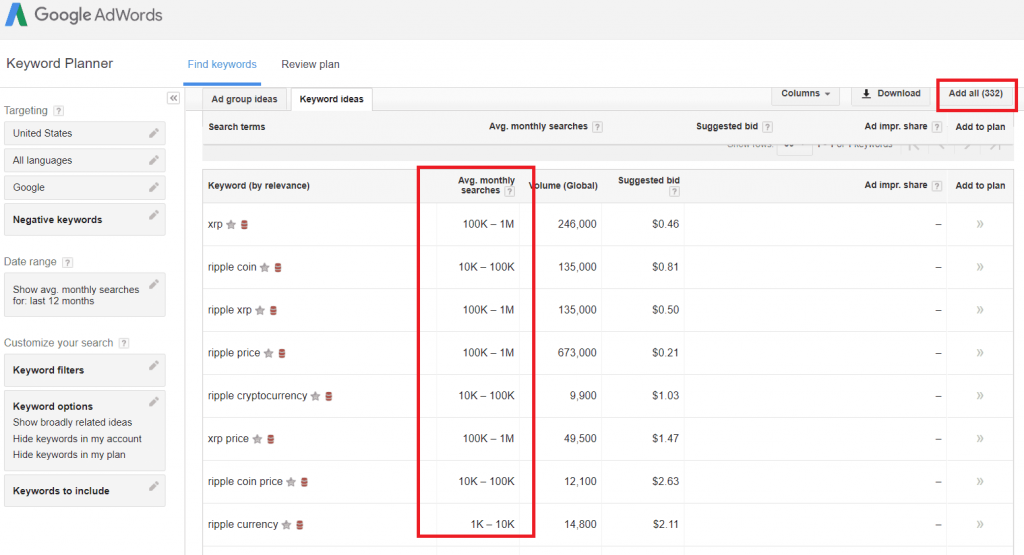This screenshot has width=1024, height=555.
Task: Download the keyword ideas
Action: click(891, 94)
